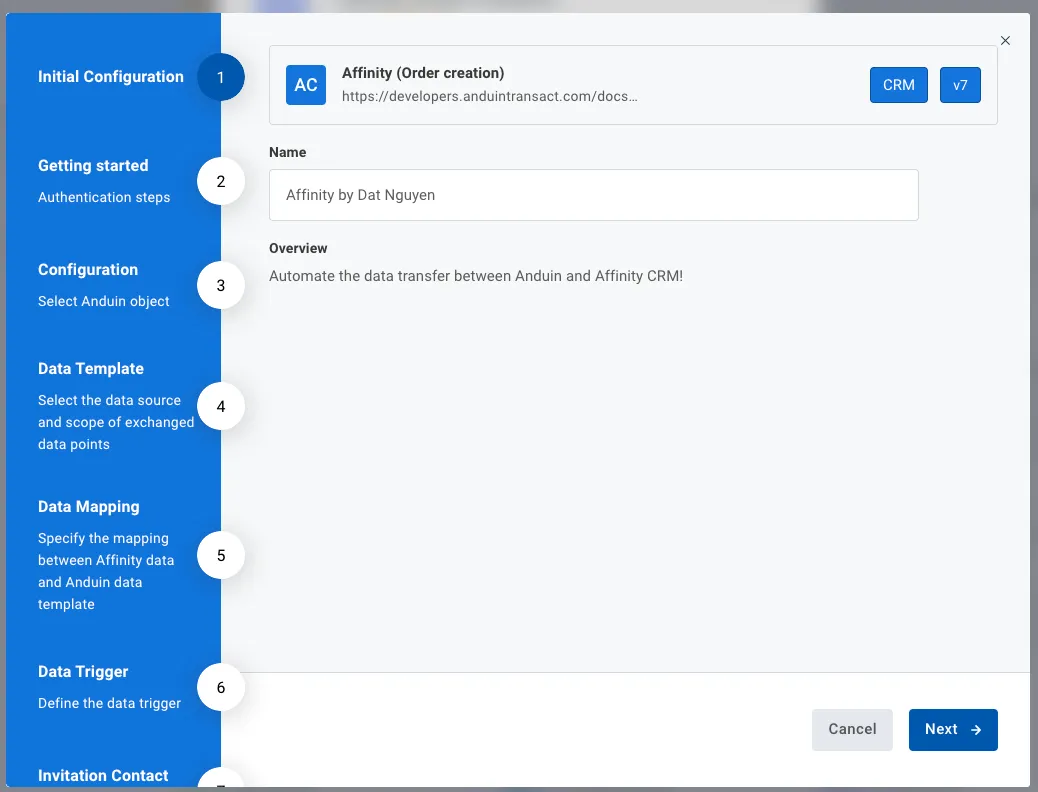This screenshot has height=792, width=1038.
Task: Open Getting started step
Action: click(93, 166)
